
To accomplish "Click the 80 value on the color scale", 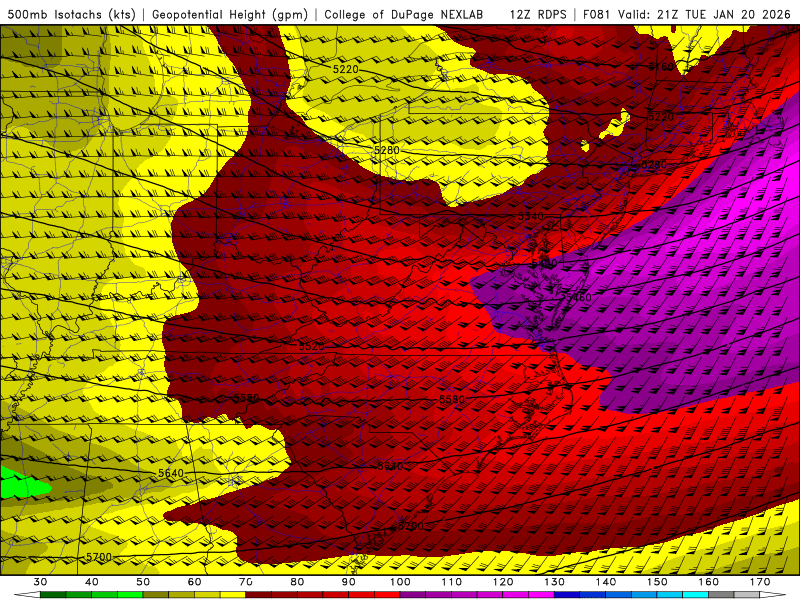I will click(x=297, y=582).
